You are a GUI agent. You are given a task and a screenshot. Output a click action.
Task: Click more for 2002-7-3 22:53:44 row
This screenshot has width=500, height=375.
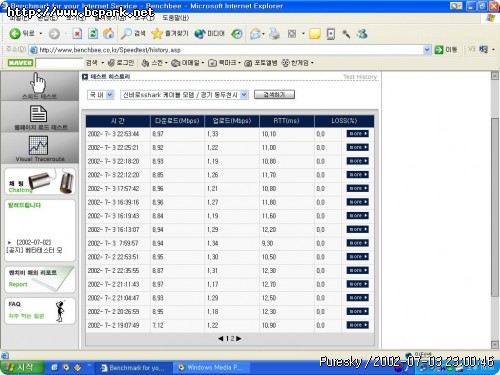tap(357, 134)
